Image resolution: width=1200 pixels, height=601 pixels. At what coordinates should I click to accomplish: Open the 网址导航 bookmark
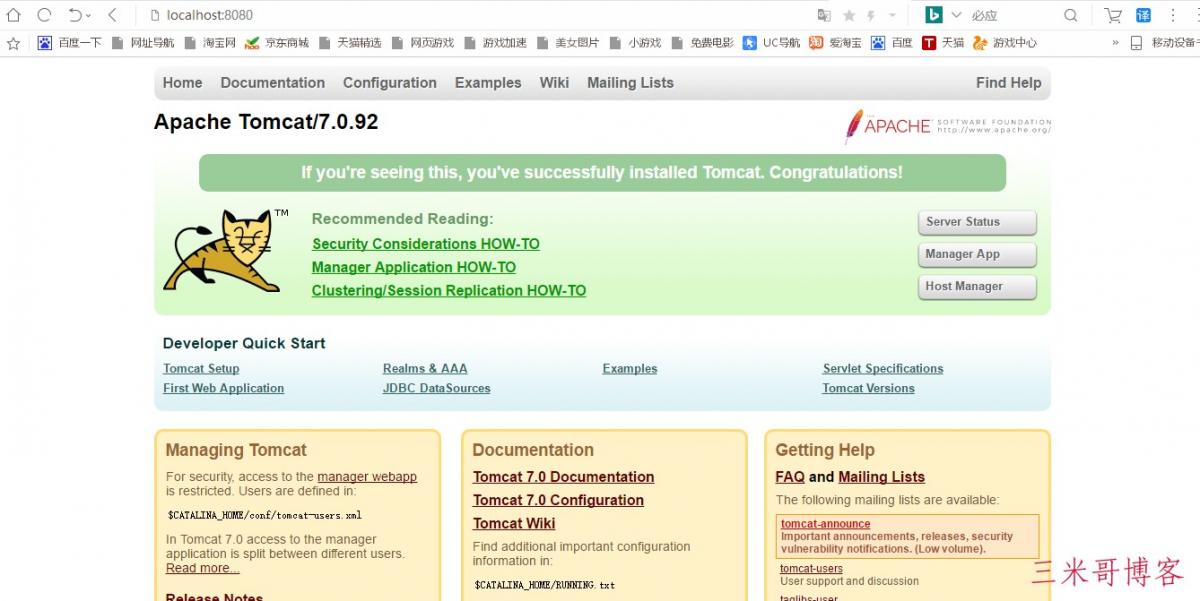[x=143, y=43]
